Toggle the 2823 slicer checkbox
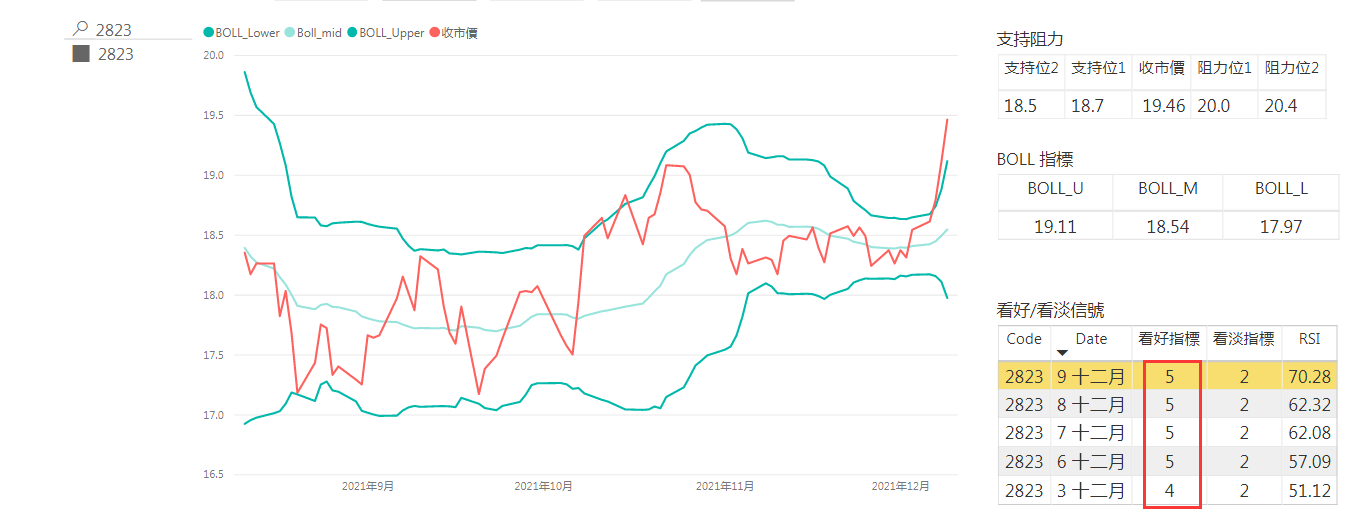Image resolution: width=1372 pixels, height=520 pixels. coord(81,54)
